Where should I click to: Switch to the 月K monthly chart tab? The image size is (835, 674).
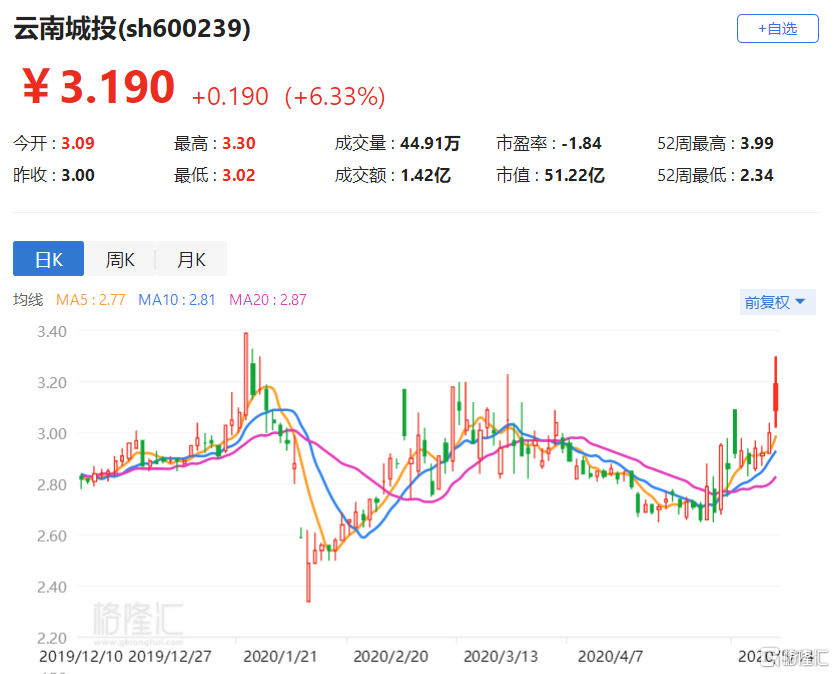coord(191,259)
